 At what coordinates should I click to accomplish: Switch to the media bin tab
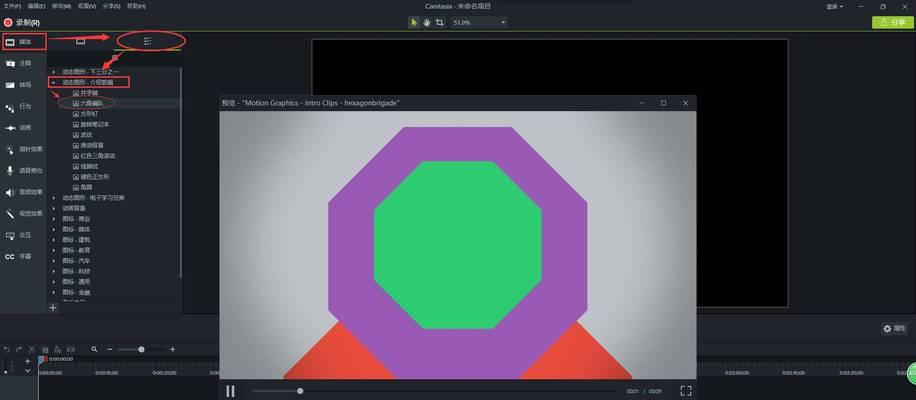click(81, 41)
